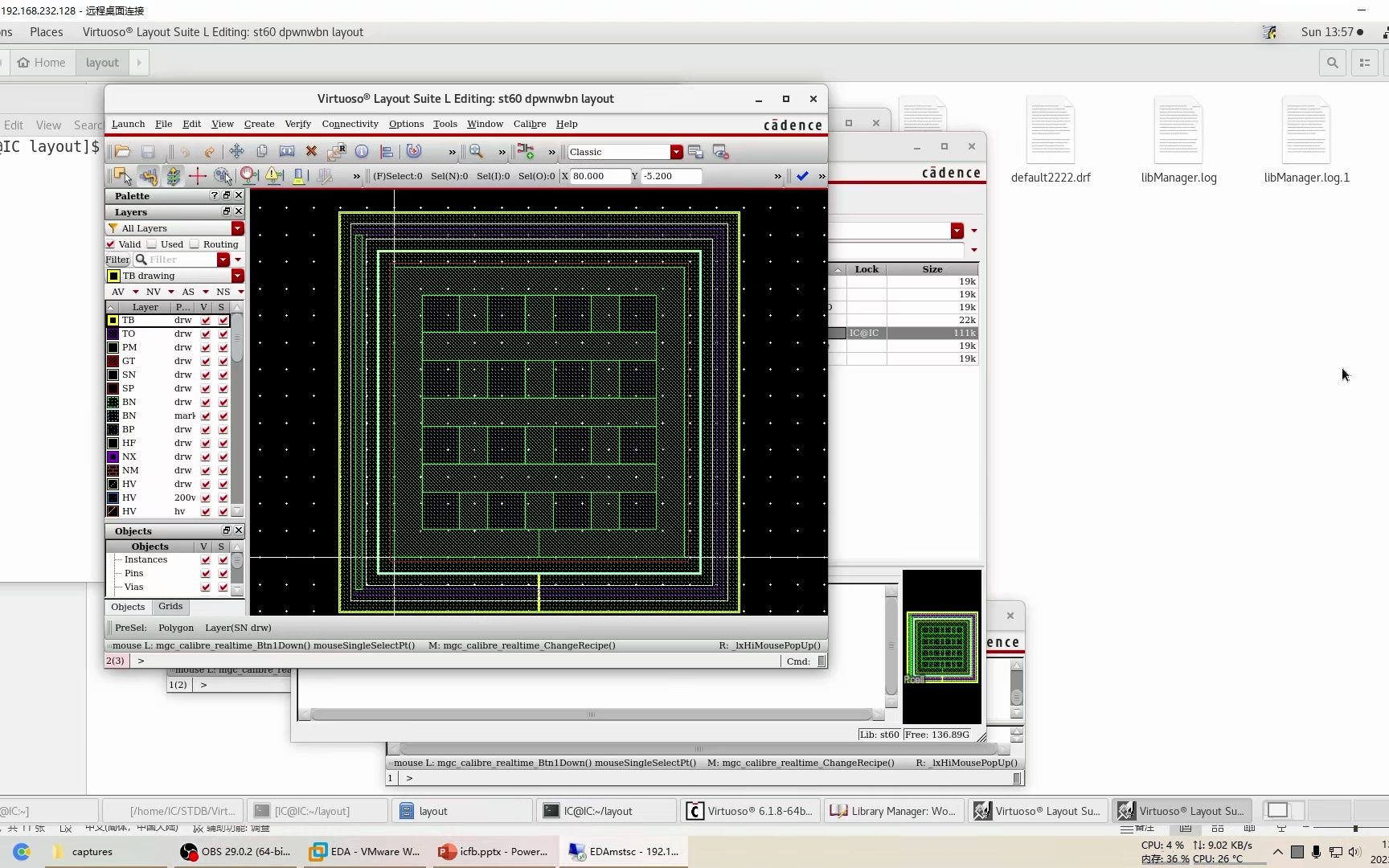Click the red crosshair tool icon
Viewport: 1389px width, 868px height.
pyautogui.click(x=198, y=176)
